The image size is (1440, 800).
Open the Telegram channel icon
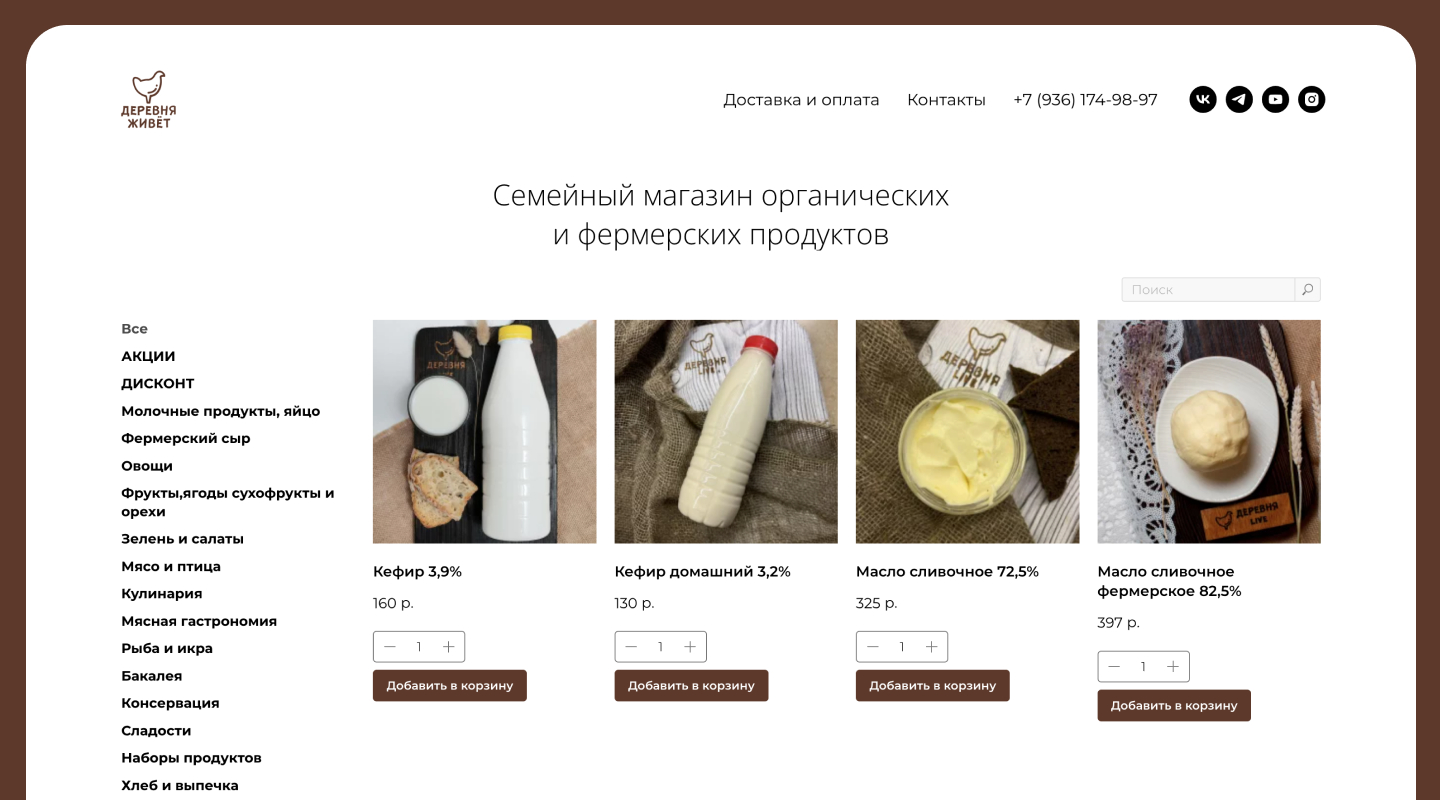1239,100
